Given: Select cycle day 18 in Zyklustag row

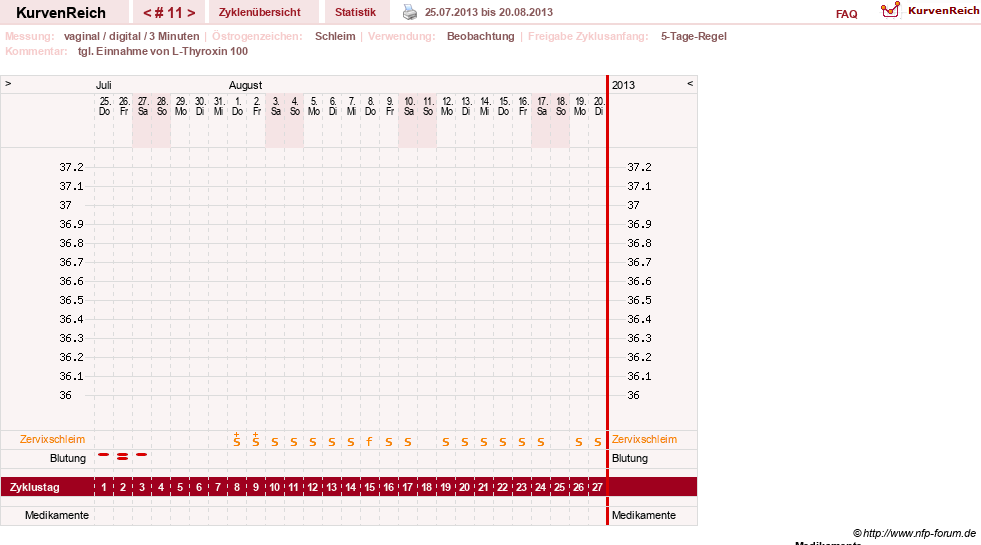Looking at the screenshot, I should pos(427,487).
